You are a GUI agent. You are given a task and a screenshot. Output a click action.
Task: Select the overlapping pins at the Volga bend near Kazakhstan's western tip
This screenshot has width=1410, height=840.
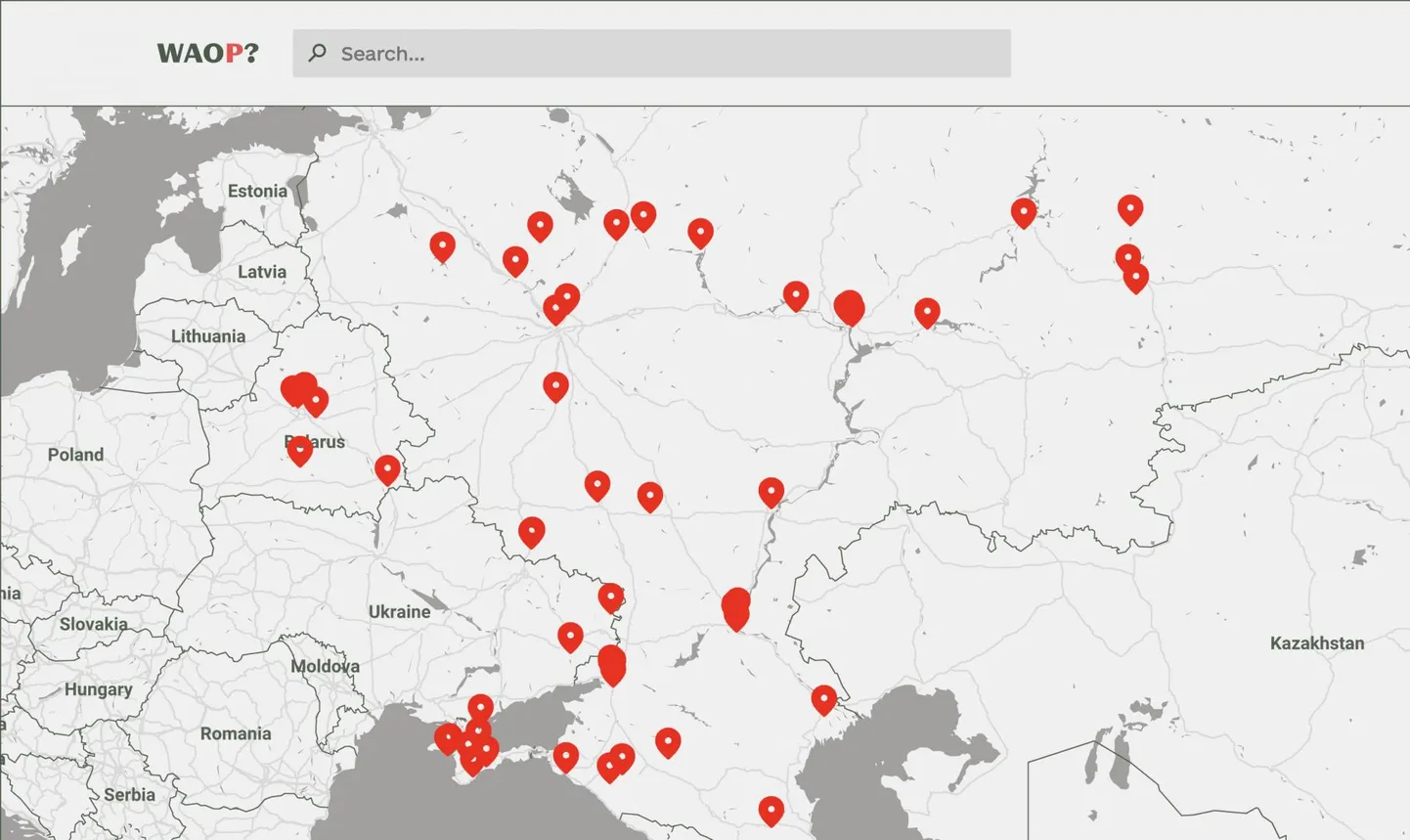(x=736, y=609)
